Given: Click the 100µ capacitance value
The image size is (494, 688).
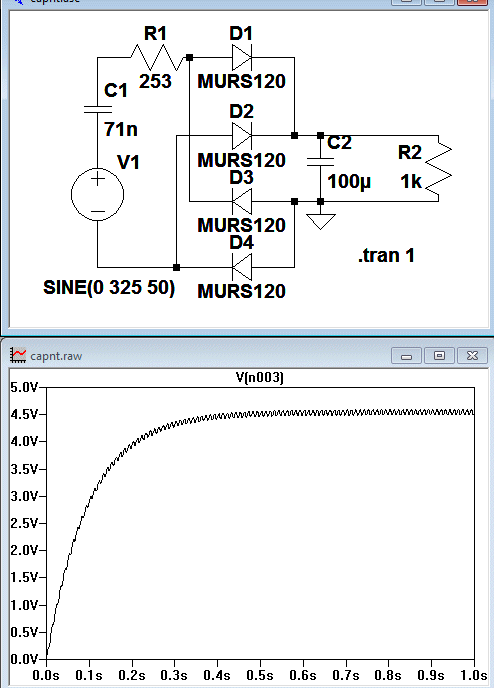Looking at the screenshot, I should tap(349, 182).
